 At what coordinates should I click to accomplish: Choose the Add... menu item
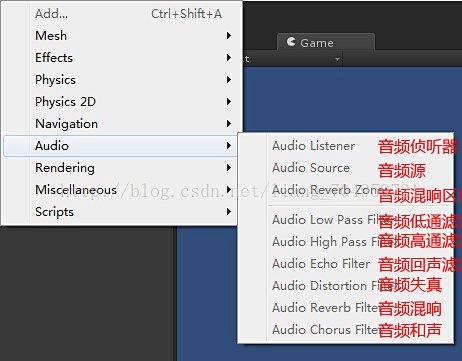tap(120, 14)
